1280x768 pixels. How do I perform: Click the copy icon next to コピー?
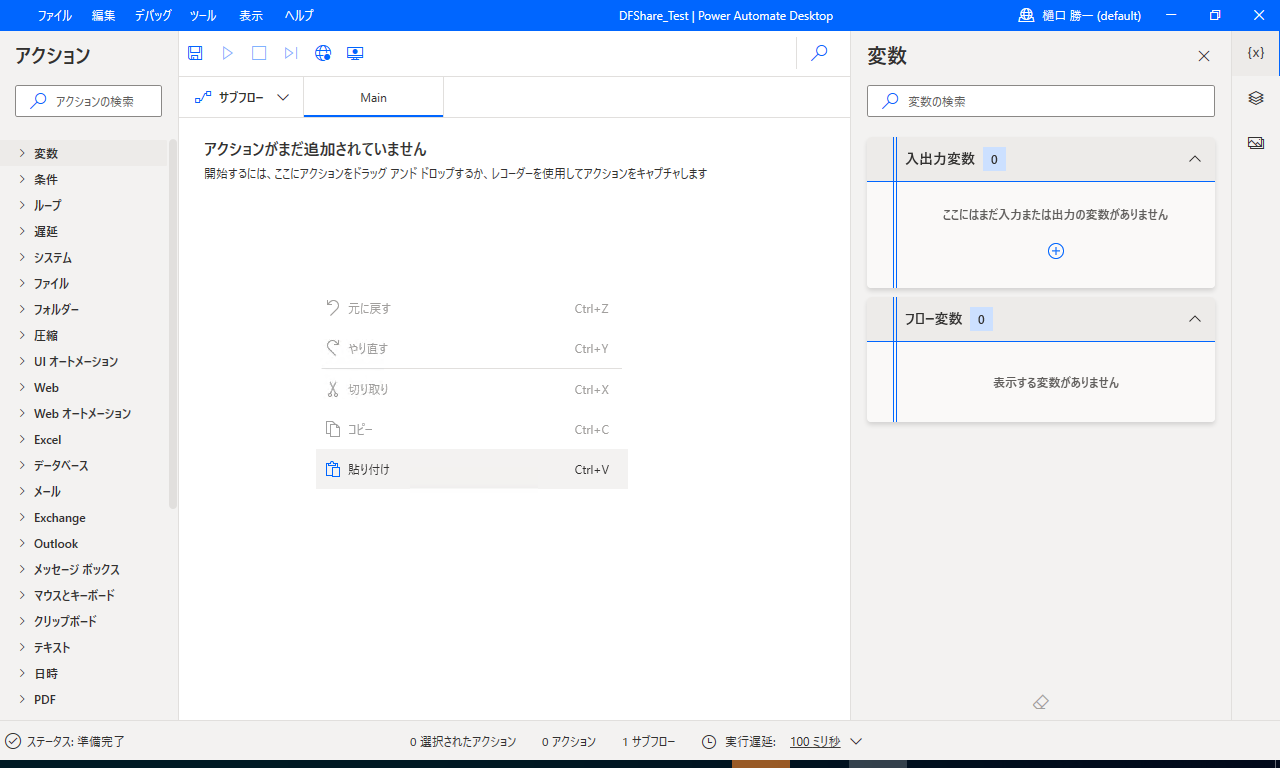pos(334,429)
